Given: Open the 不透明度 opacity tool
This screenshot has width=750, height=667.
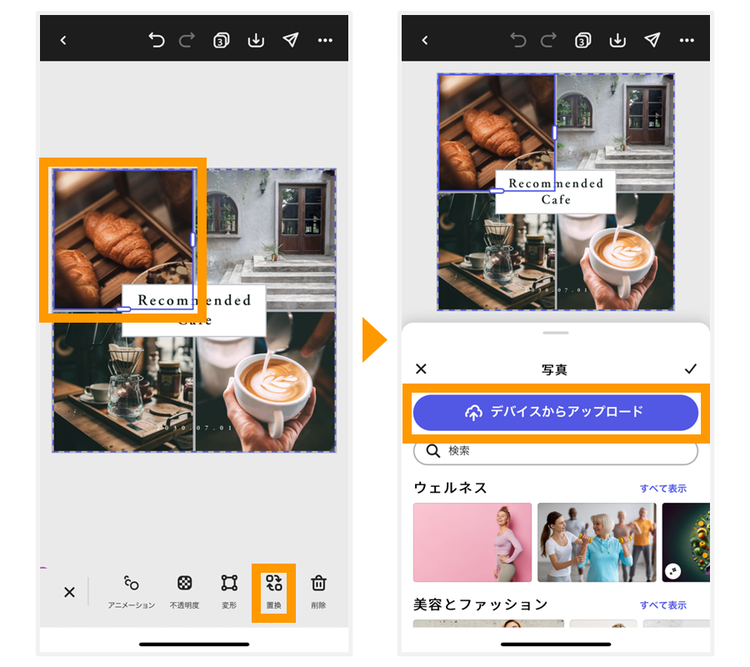Looking at the screenshot, I should pyautogui.click(x=185, y=592).
